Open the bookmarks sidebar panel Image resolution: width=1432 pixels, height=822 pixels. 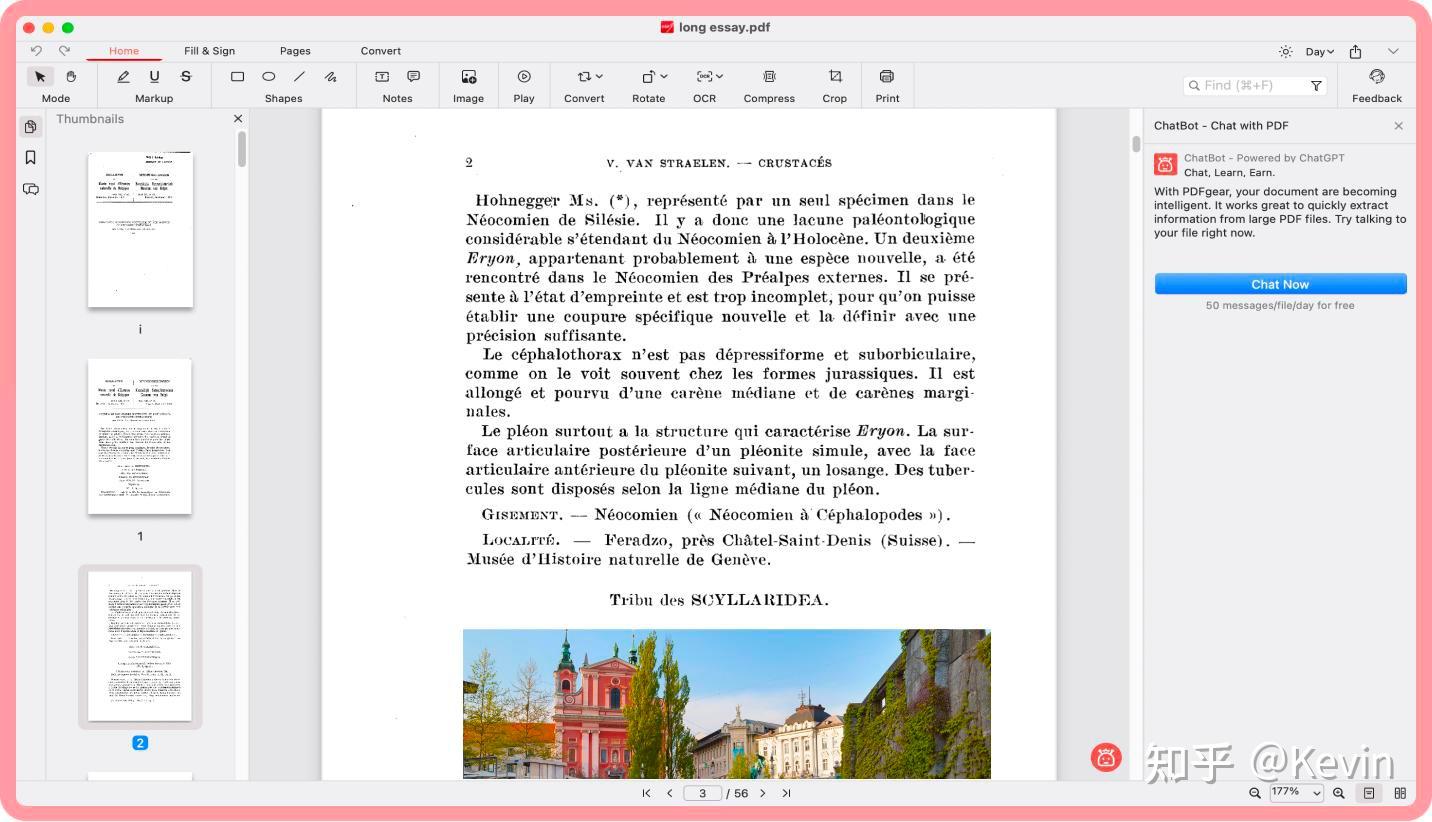pos(31,157)
